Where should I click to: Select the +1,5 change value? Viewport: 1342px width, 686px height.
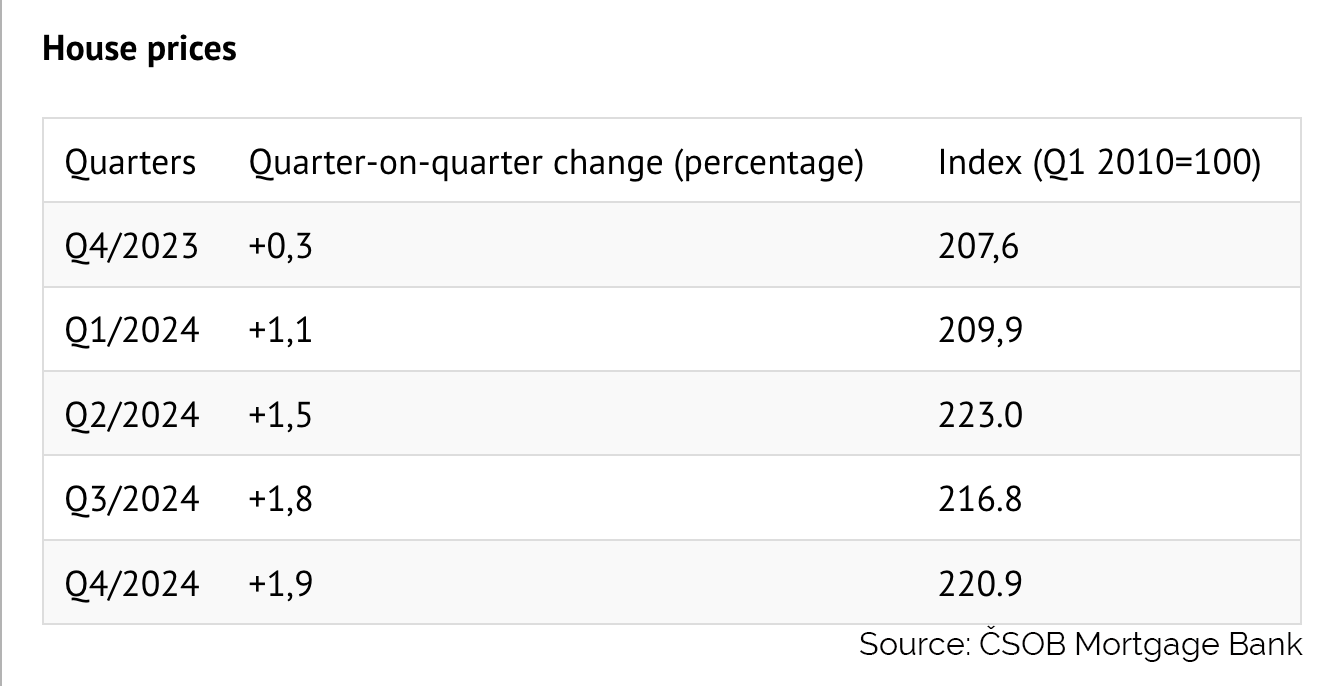coord(281,414)
